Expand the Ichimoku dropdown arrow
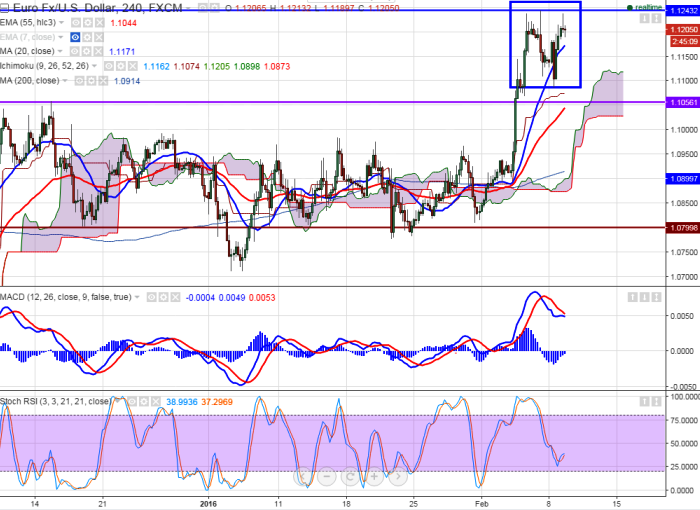The height and width of the screenshot is (510, 700). (x=94, y=66)
